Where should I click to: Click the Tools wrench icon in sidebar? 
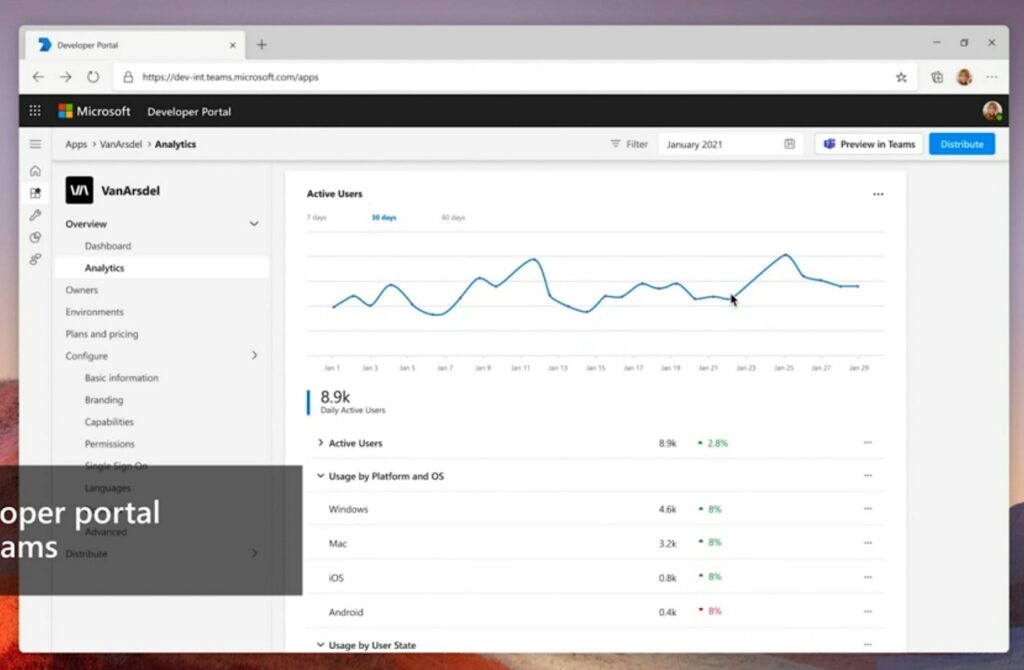click(x=36, y=215)
